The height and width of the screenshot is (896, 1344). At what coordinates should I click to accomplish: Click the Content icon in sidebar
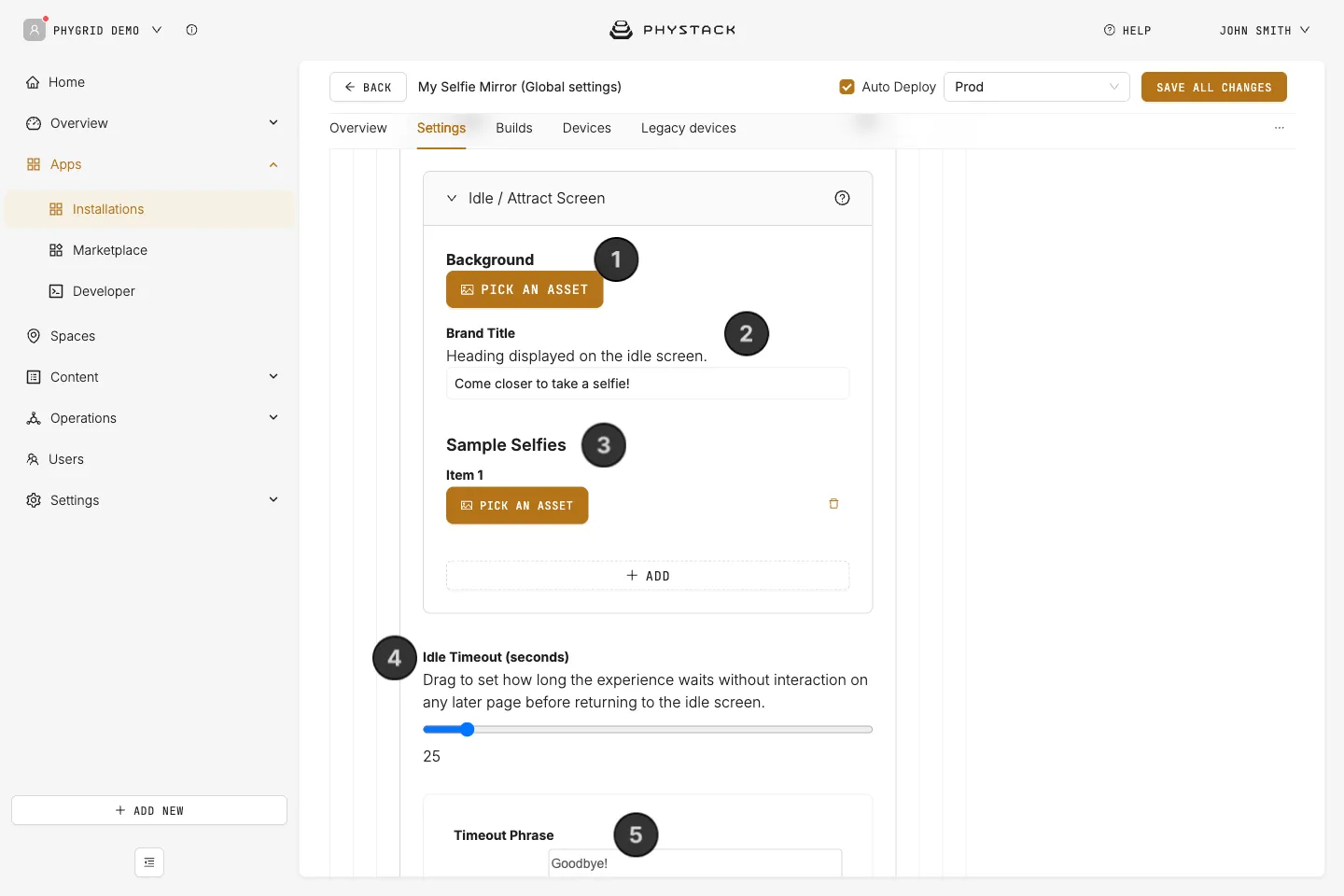tap(34, 377)
